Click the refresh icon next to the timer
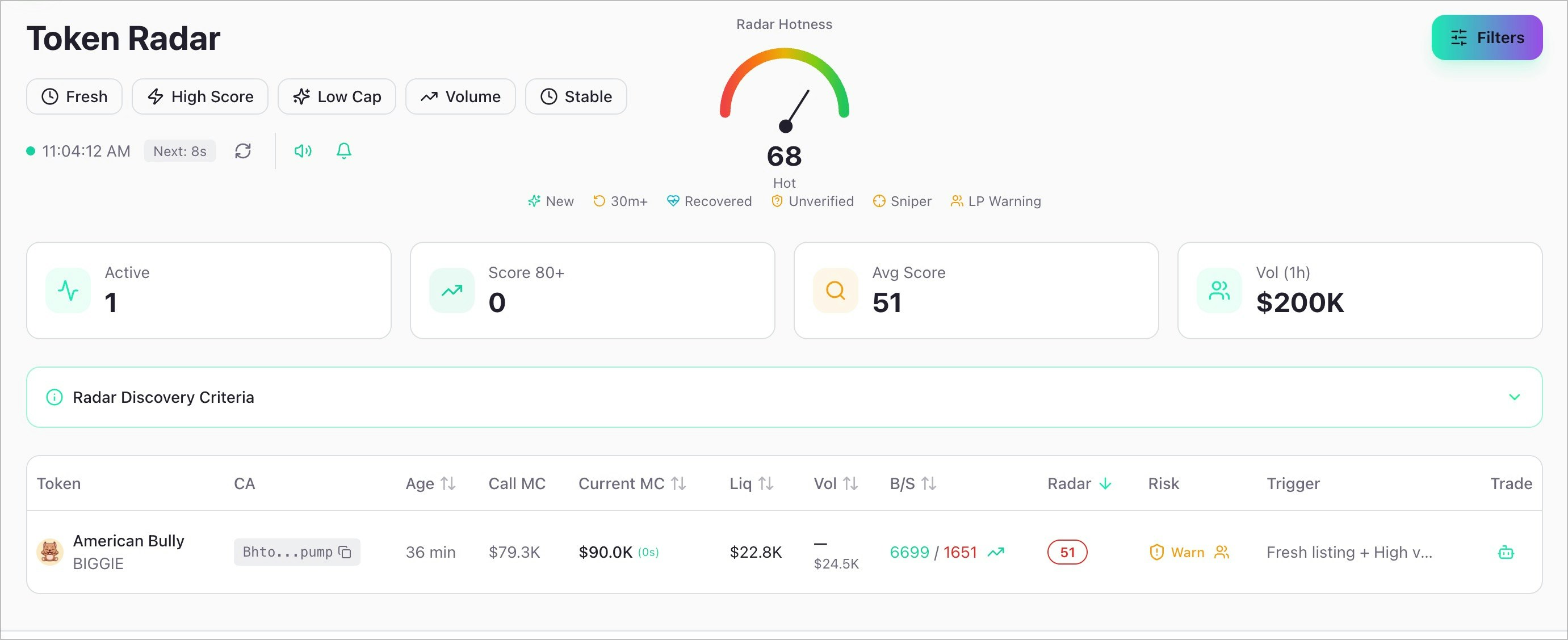Viewport: 1568px width, 640px height. tap(243, 151)
